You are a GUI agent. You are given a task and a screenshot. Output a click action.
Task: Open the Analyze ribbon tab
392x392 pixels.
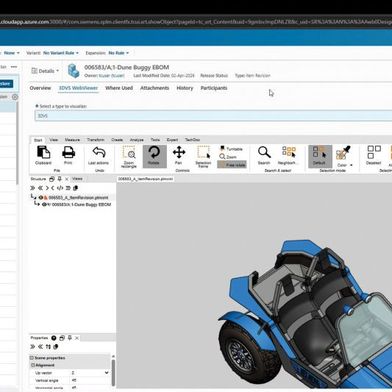click(x=137, y=140)
